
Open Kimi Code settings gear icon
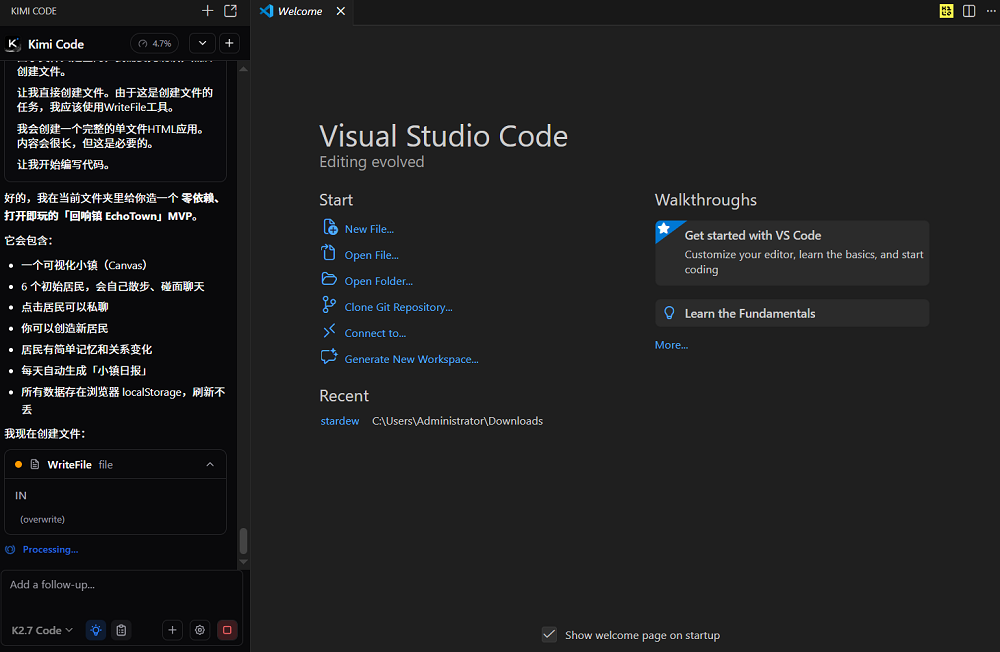(x=200, y=630)
